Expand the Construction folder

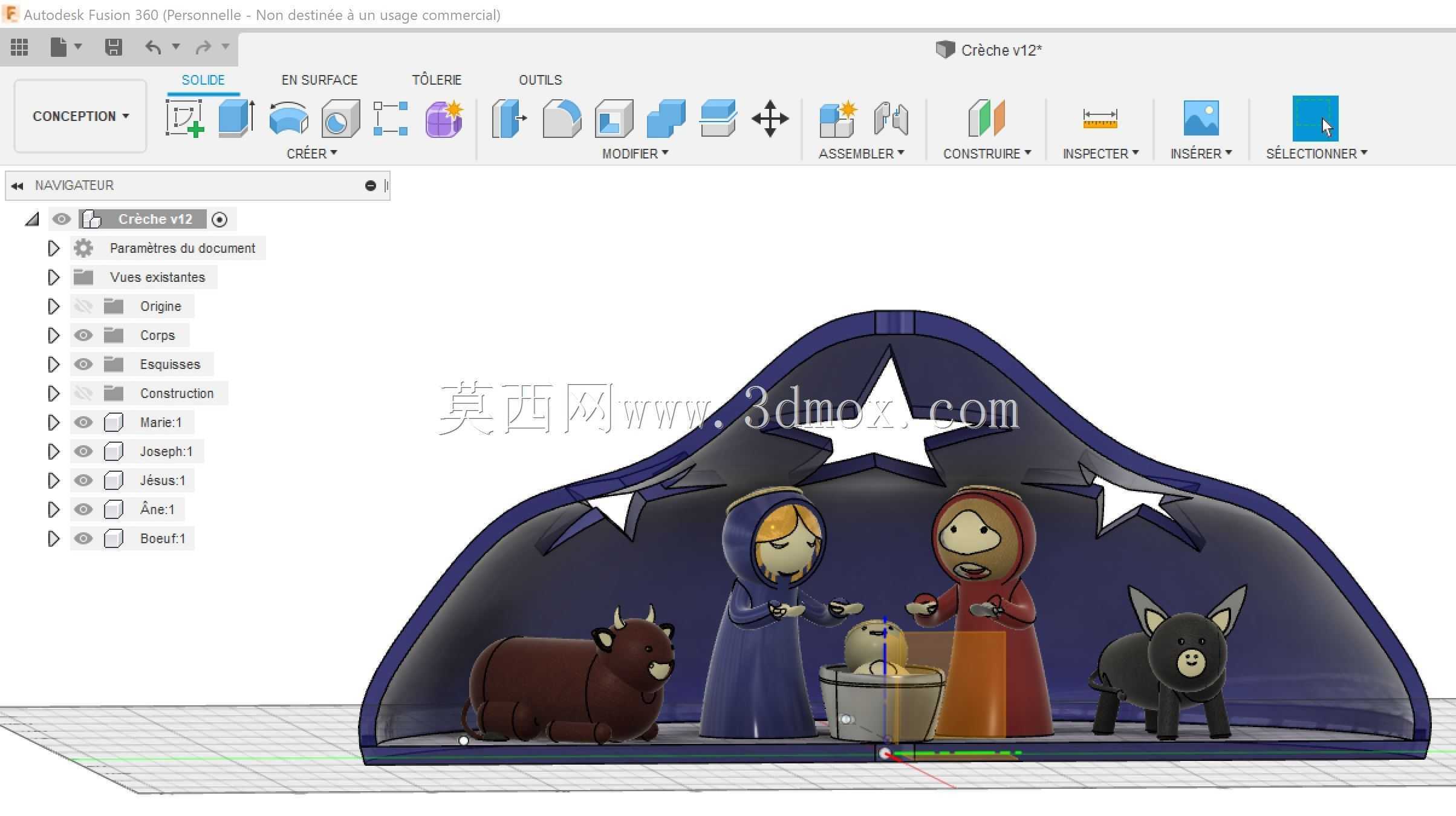(54, 393)
